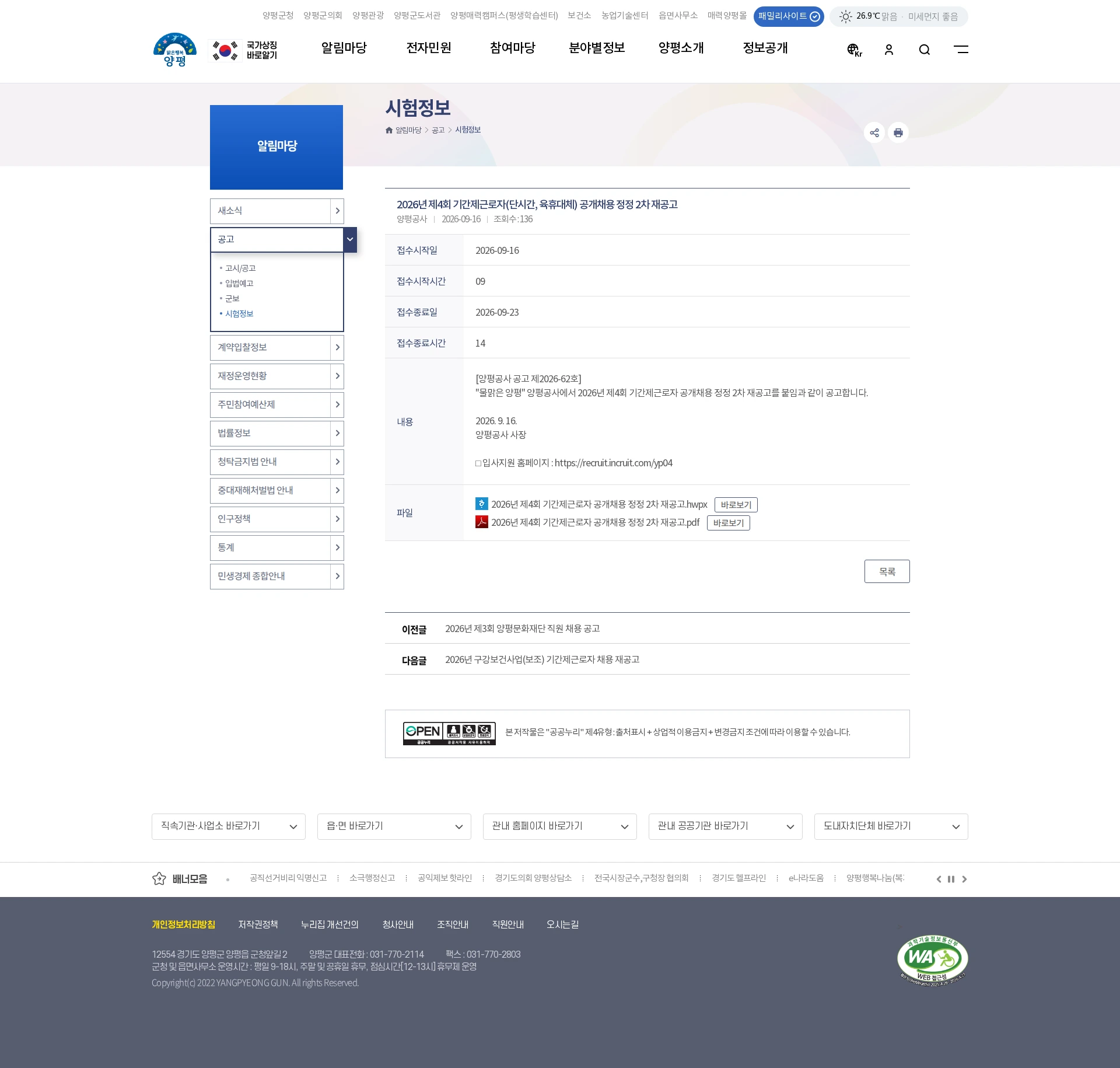This screenshot has width=1120, height=1068.
Task: Show the previous banner in 배너모음
Action: [939, 879]
